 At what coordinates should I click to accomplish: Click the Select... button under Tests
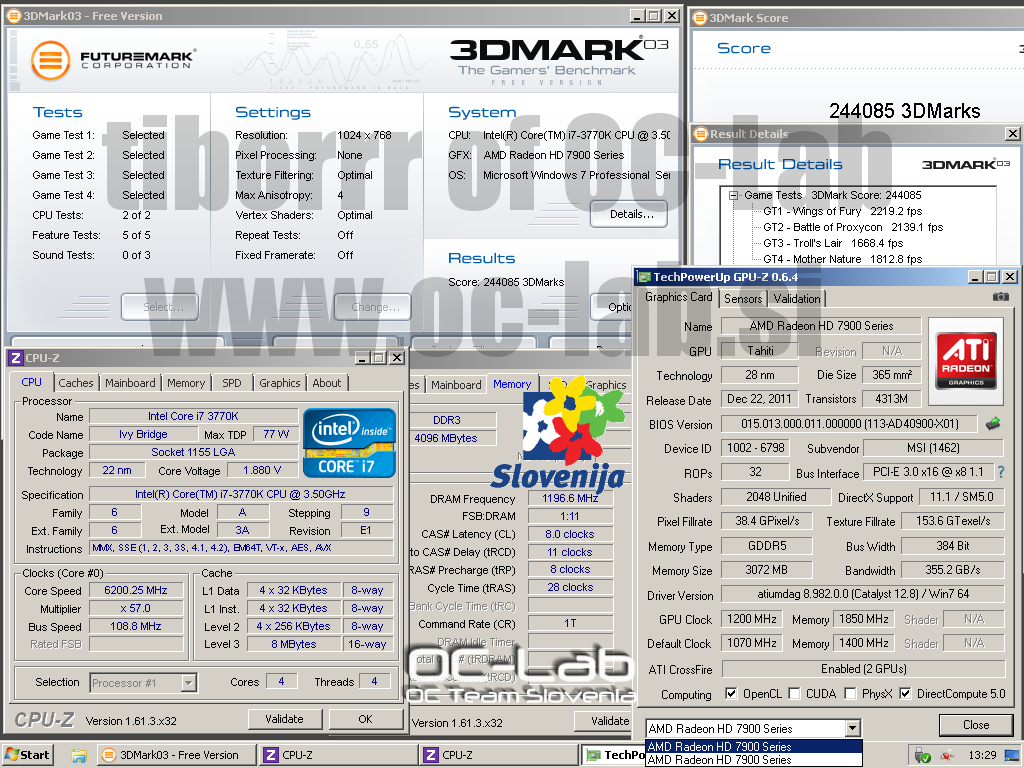(160, 307)
